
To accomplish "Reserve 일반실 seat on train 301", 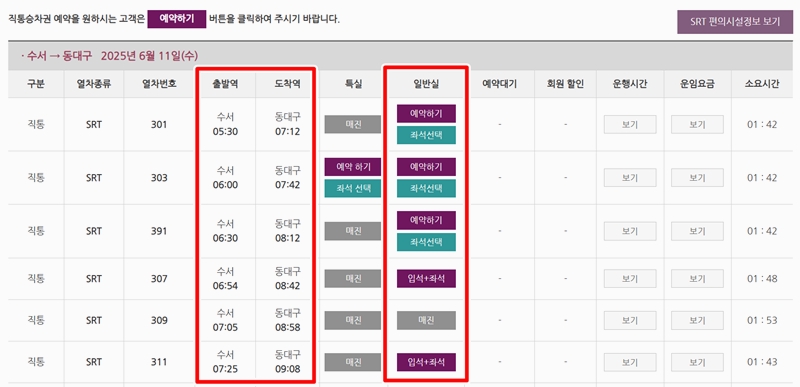I will tap(426, 113).
